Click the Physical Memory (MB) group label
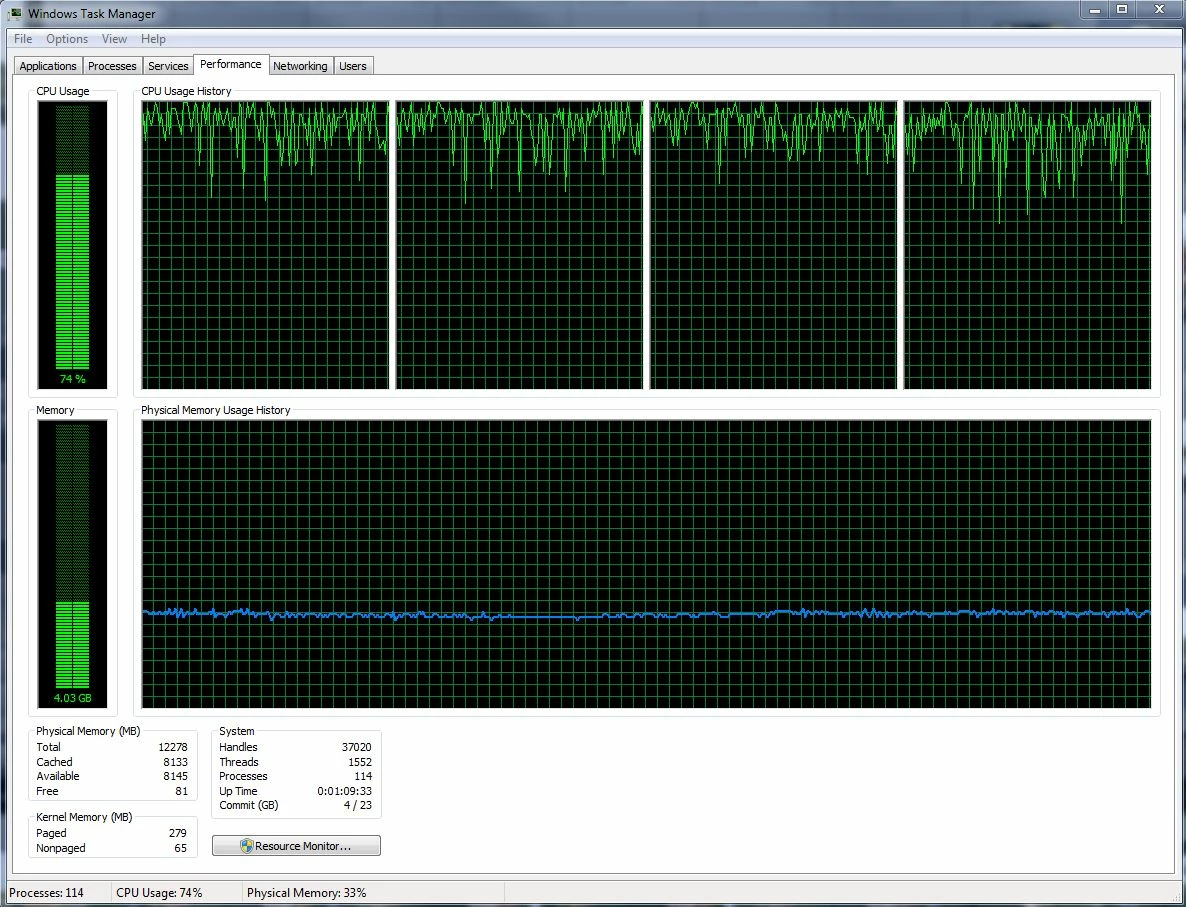1186x907 pixels. pos(88,731)
